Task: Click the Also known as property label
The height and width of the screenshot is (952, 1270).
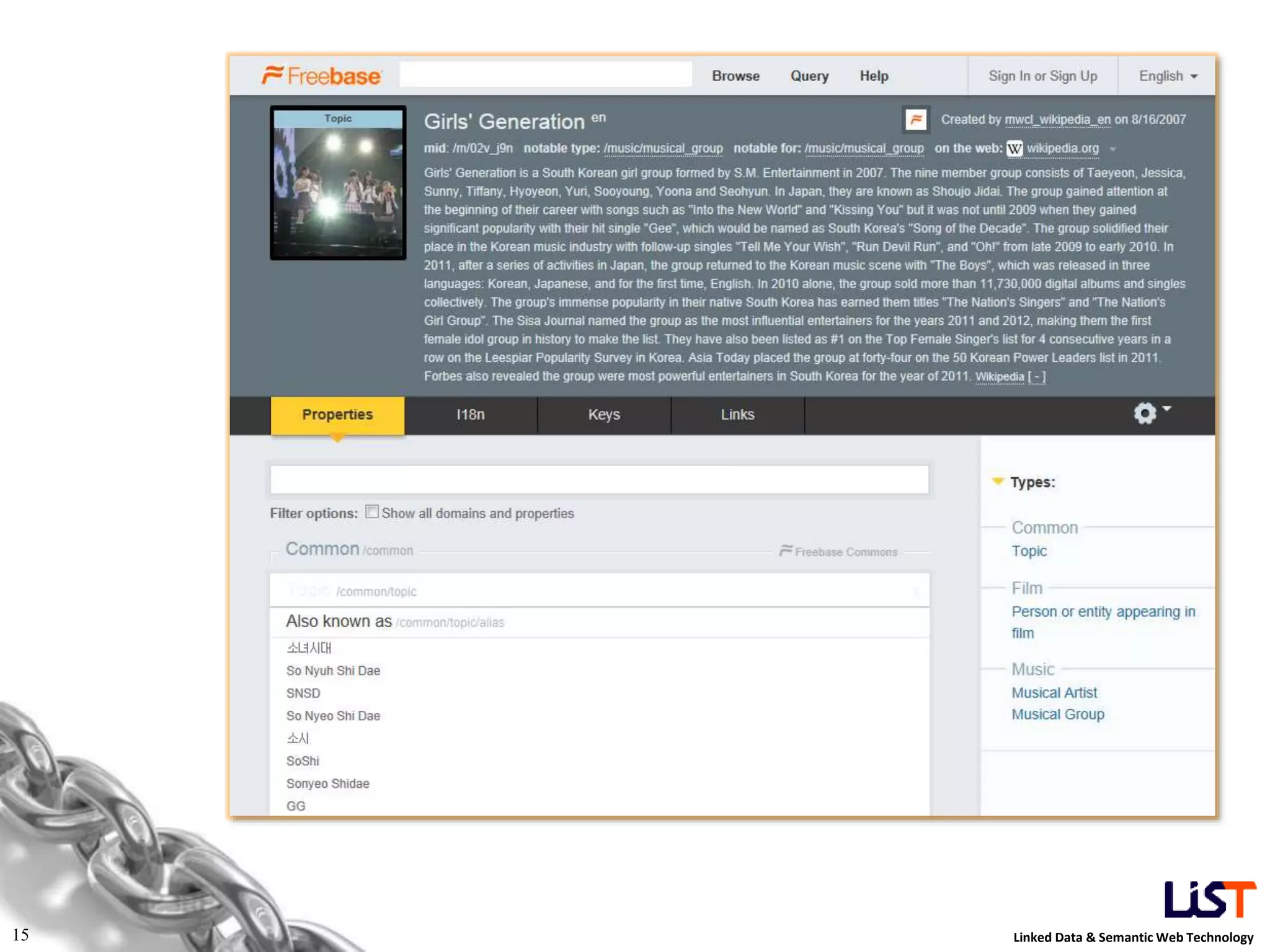Action: [x=339, y=622]
